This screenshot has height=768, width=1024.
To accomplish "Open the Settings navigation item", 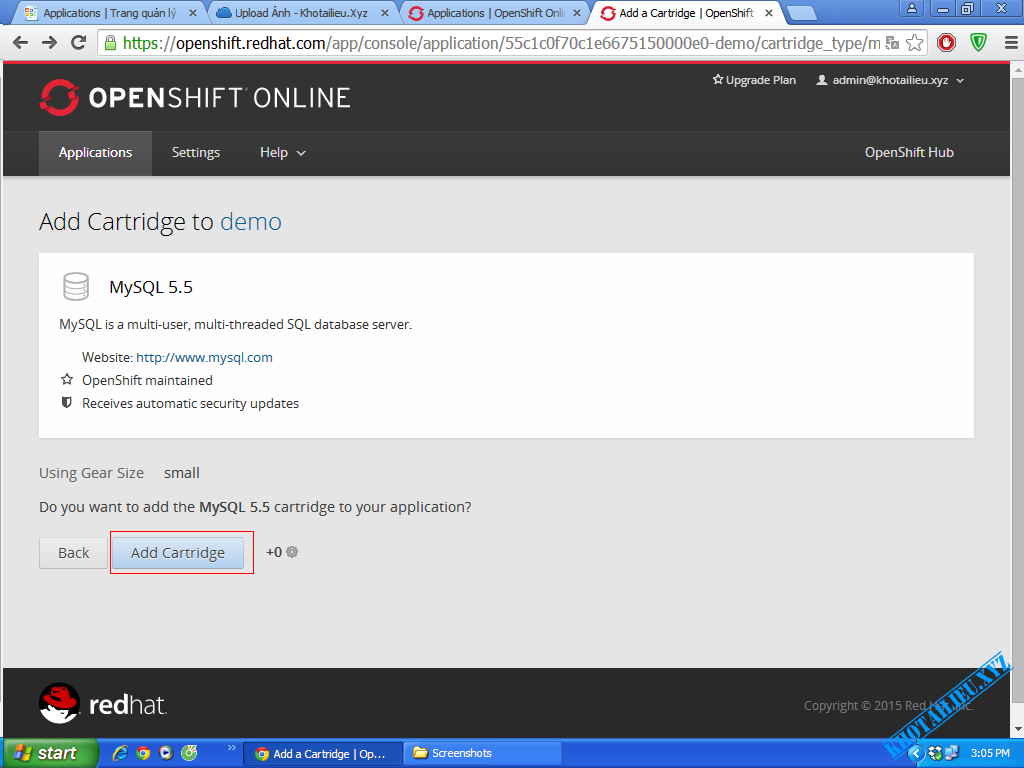I will (195, 153).
